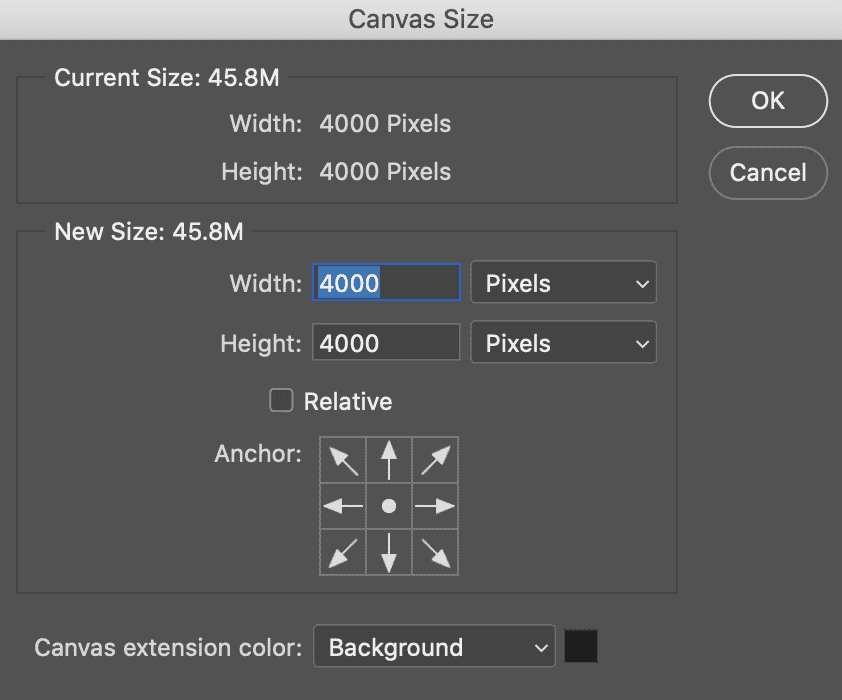Confirm with the OK button
Image resolution: width=842 pixels, height=700 pixels.
click(x=768, y=101)
